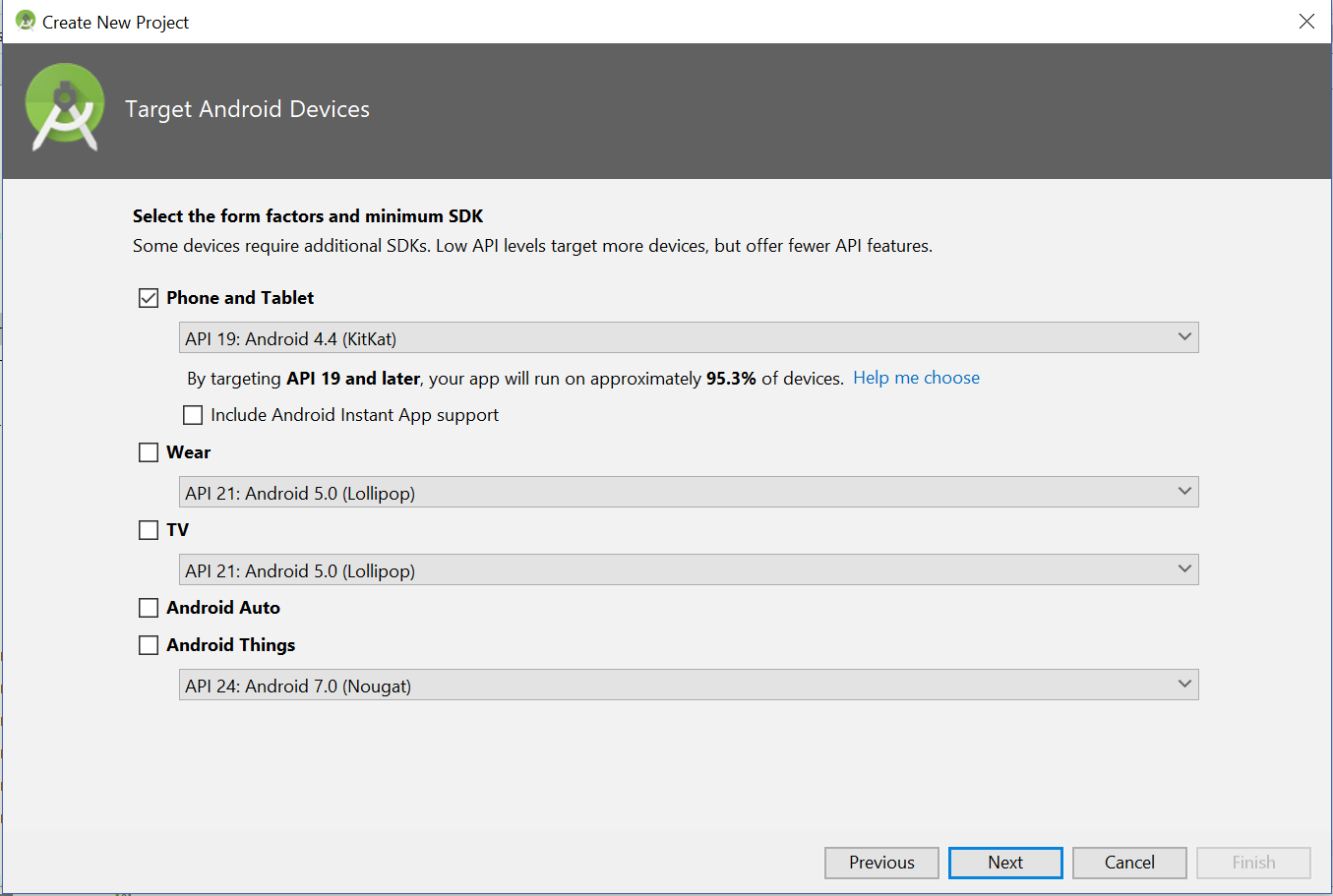This screenshot has width=1333, height=896.
Task: Check the Android Auto option
Action: 148,607
